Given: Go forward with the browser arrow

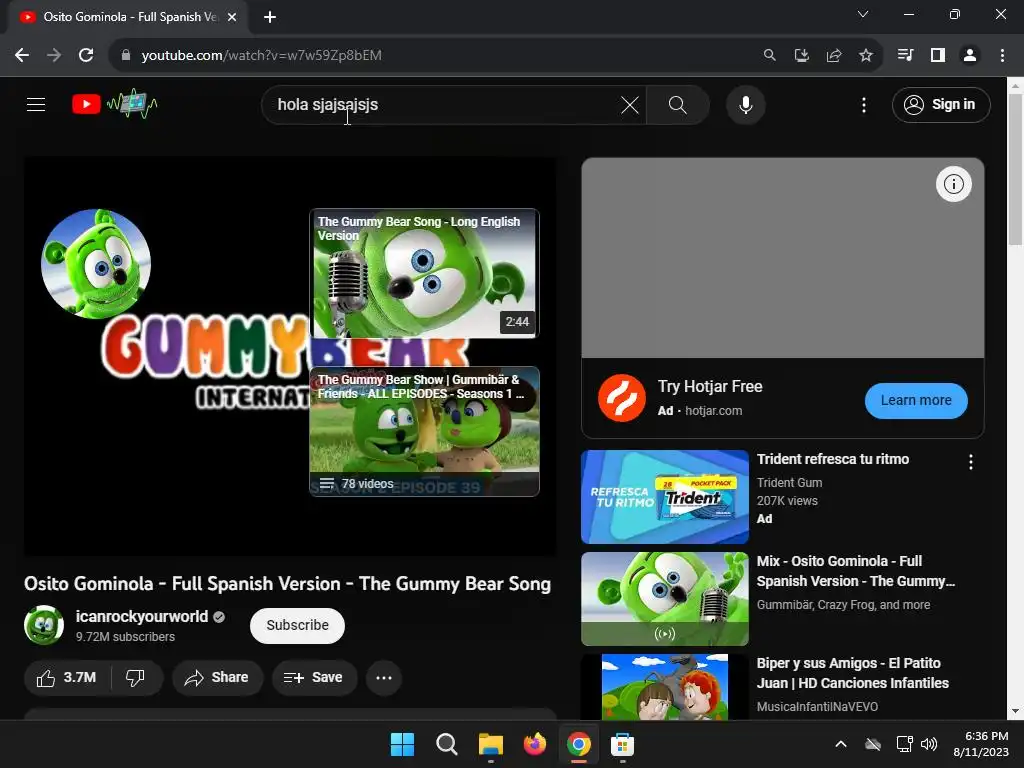Looking at the screenshot, I should pos(54,56).
